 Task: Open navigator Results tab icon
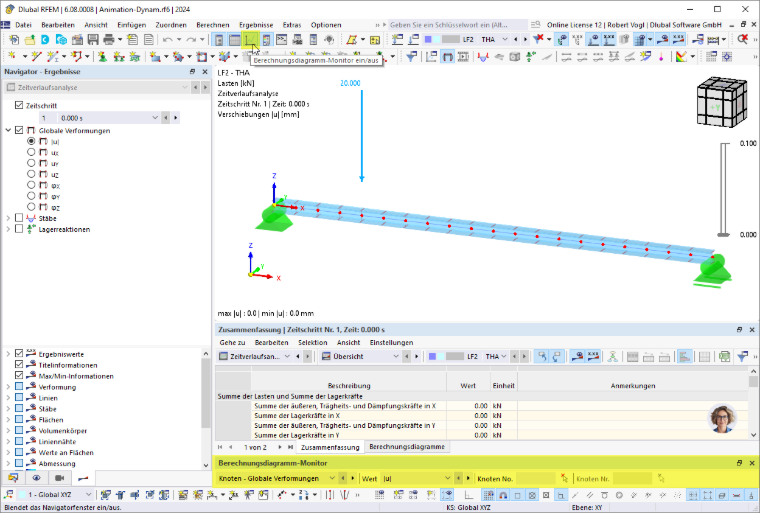[83, 478]
